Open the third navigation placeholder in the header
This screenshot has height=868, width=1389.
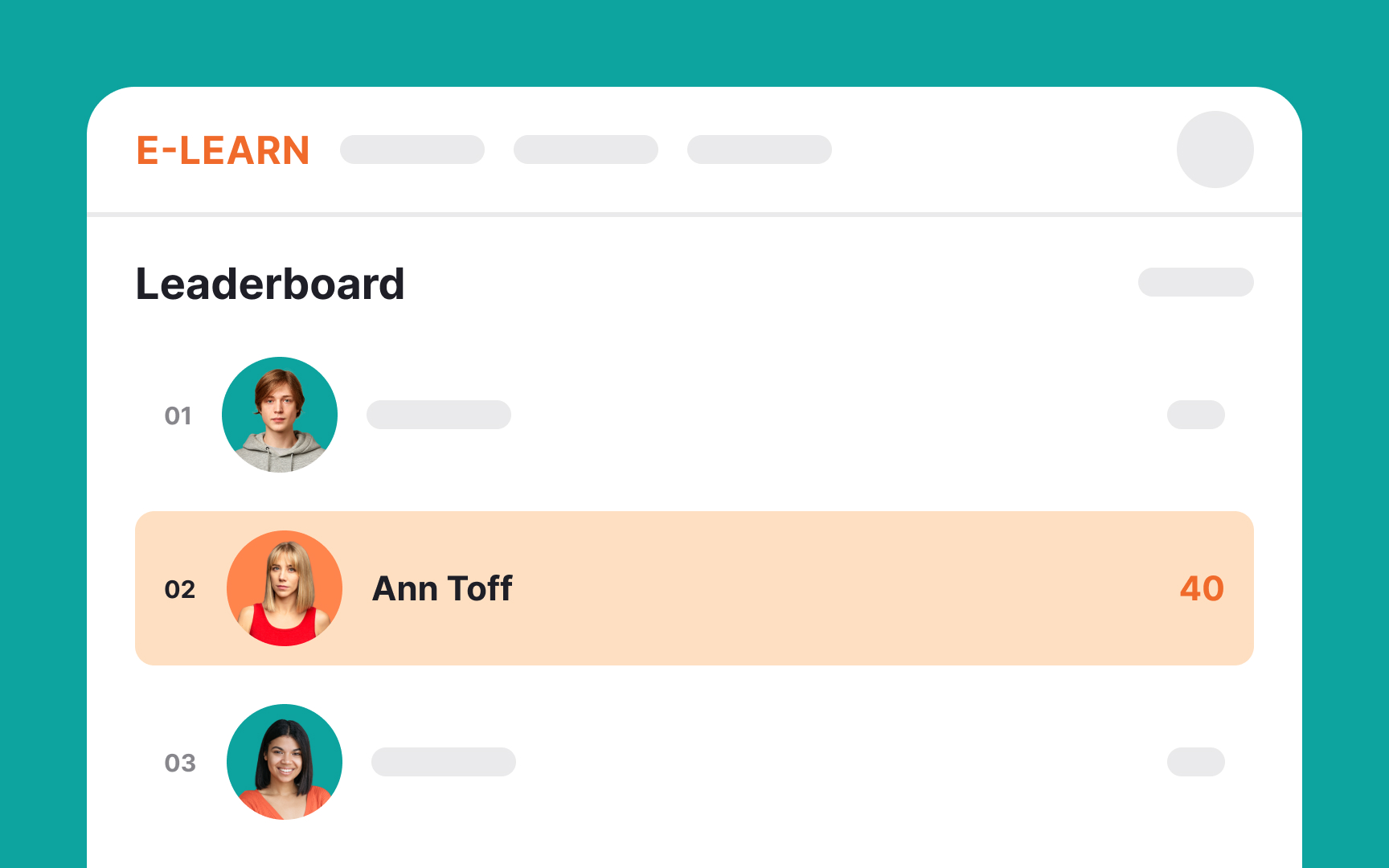click(760, 149)
